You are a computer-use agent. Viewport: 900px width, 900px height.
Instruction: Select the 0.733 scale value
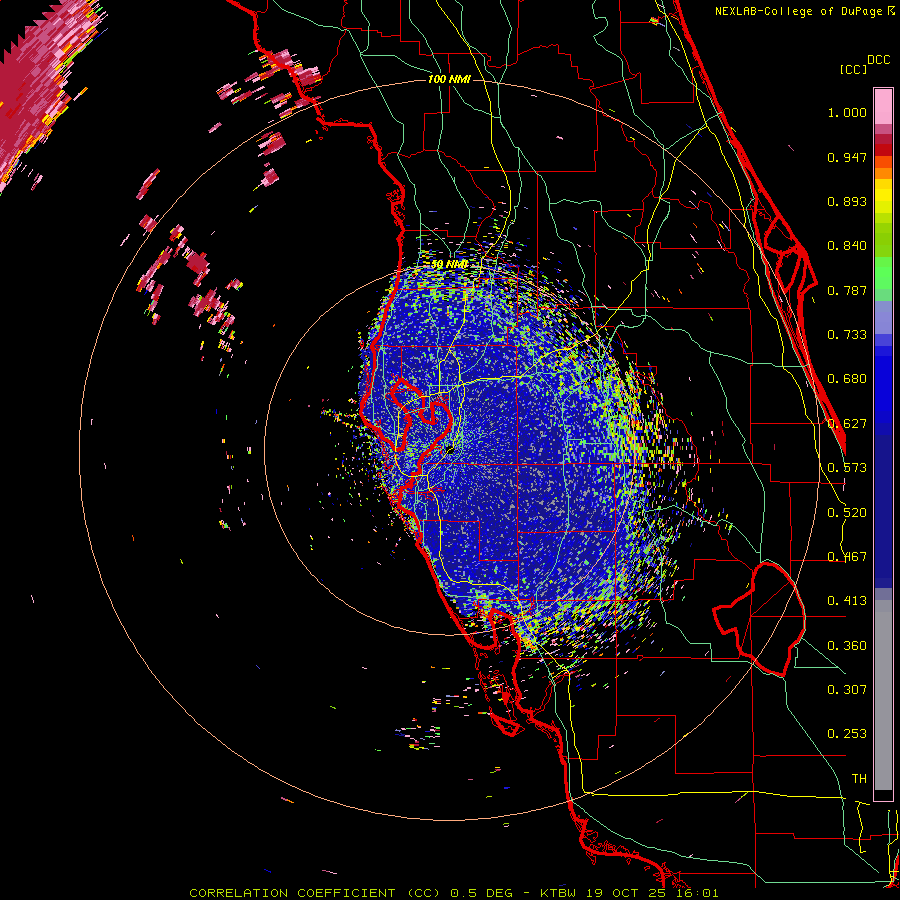click(x=847, y=335)
